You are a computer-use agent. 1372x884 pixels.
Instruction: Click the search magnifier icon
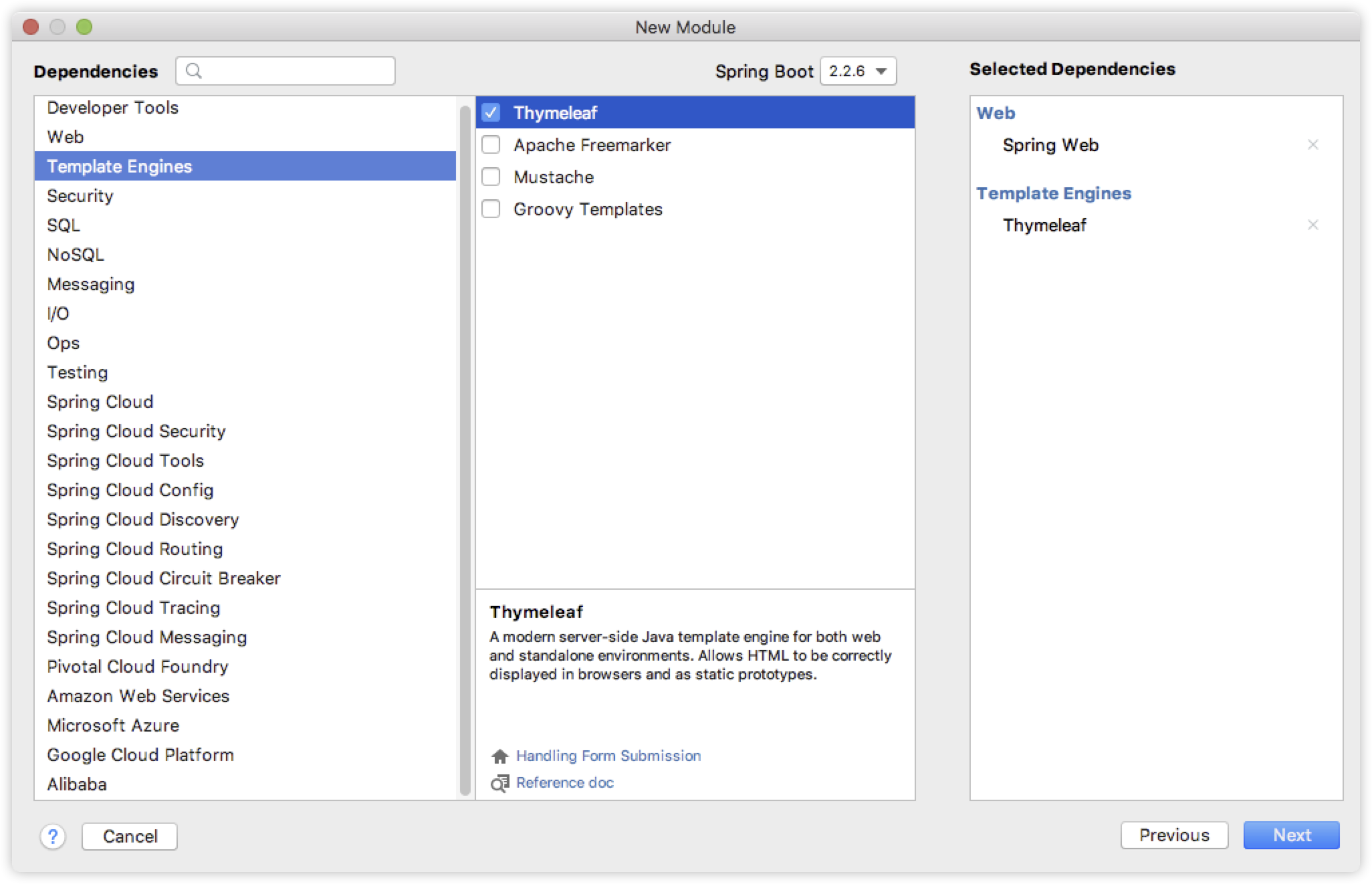[194, 71]
